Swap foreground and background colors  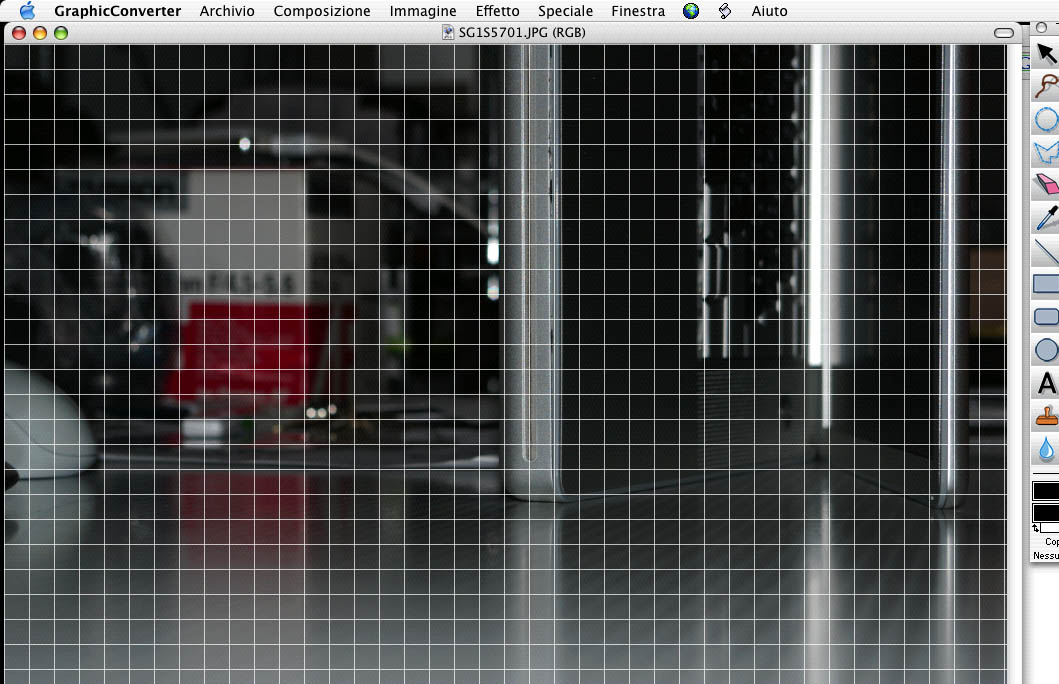1037,527
